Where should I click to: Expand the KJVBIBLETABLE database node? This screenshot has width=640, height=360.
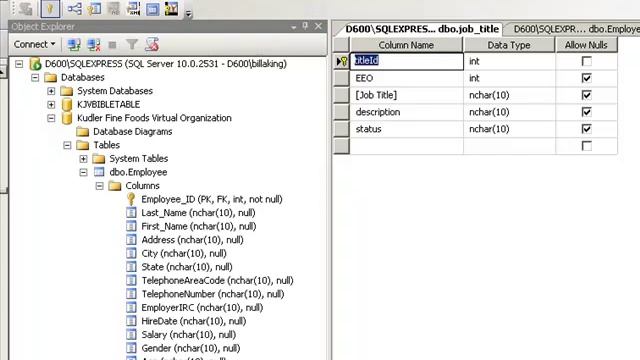(51, 104)
